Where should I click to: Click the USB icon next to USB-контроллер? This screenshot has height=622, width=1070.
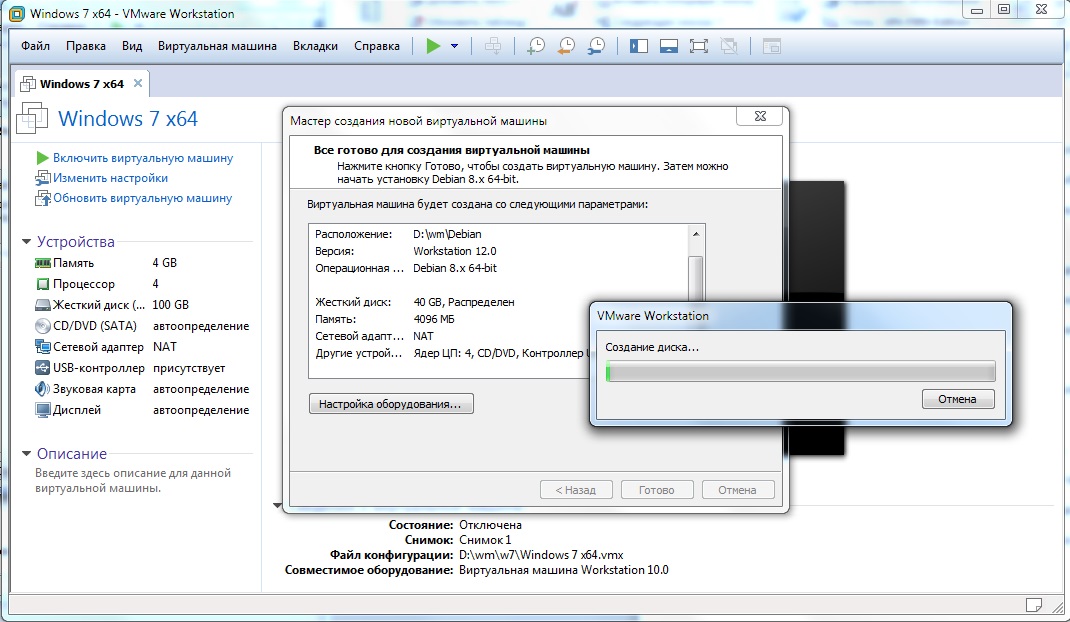pyautogui.click(x=42, y=368)
